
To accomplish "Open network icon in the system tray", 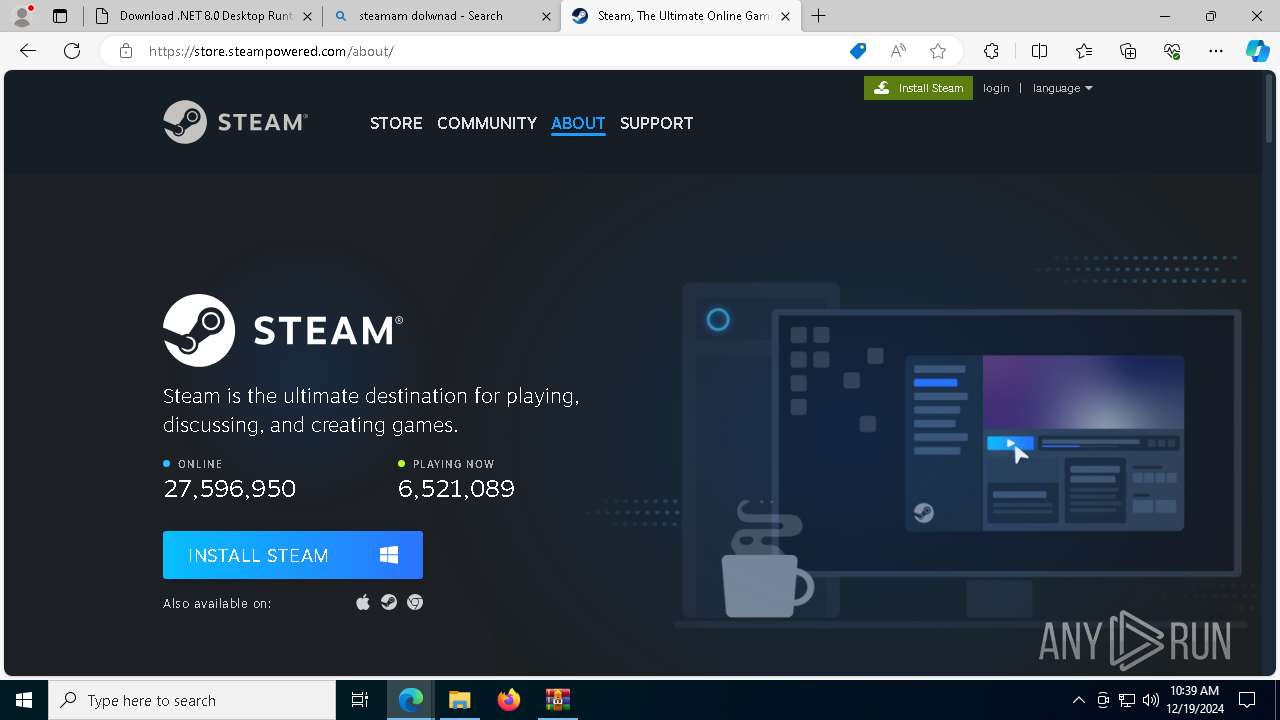I will 1127,700.
